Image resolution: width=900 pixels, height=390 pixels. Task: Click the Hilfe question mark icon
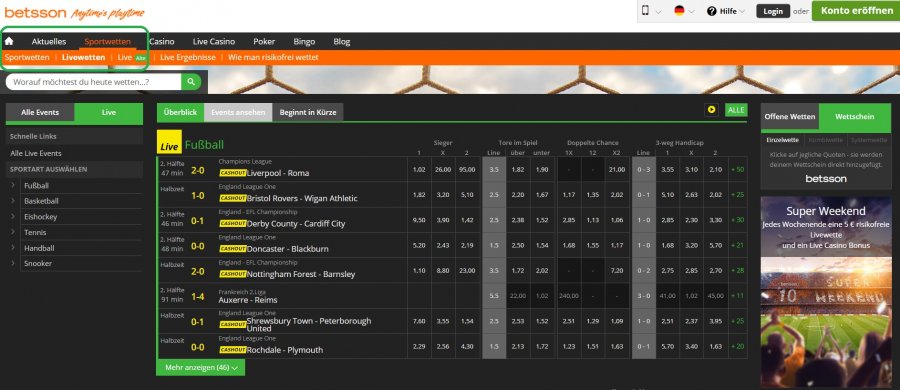tap(712, 11)
